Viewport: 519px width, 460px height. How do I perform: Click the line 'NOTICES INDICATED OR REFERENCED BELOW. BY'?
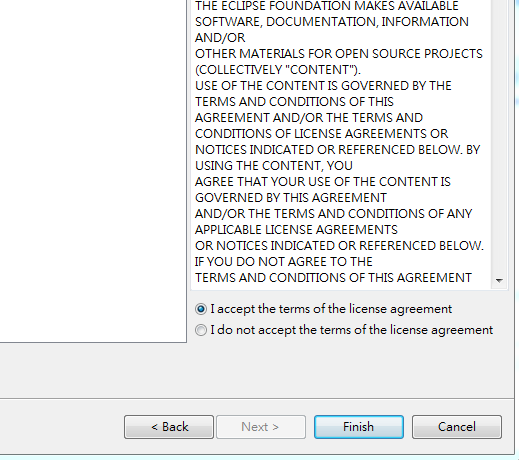[x=337, y=150]
